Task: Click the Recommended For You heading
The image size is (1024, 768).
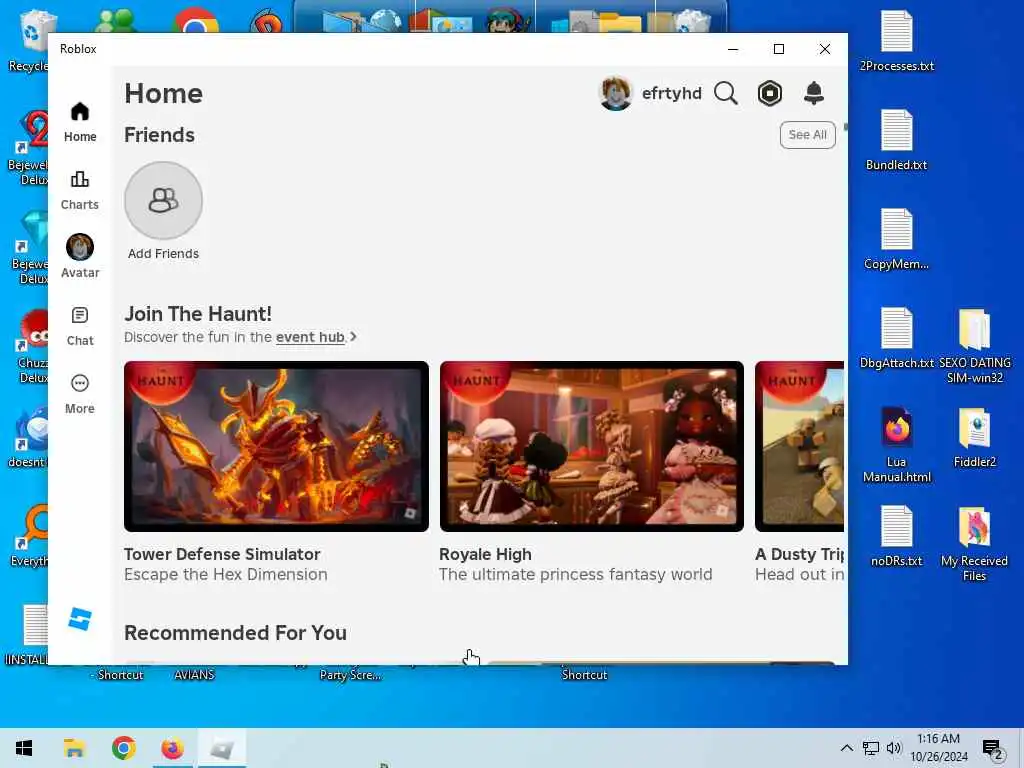Action: click(235, 633)
